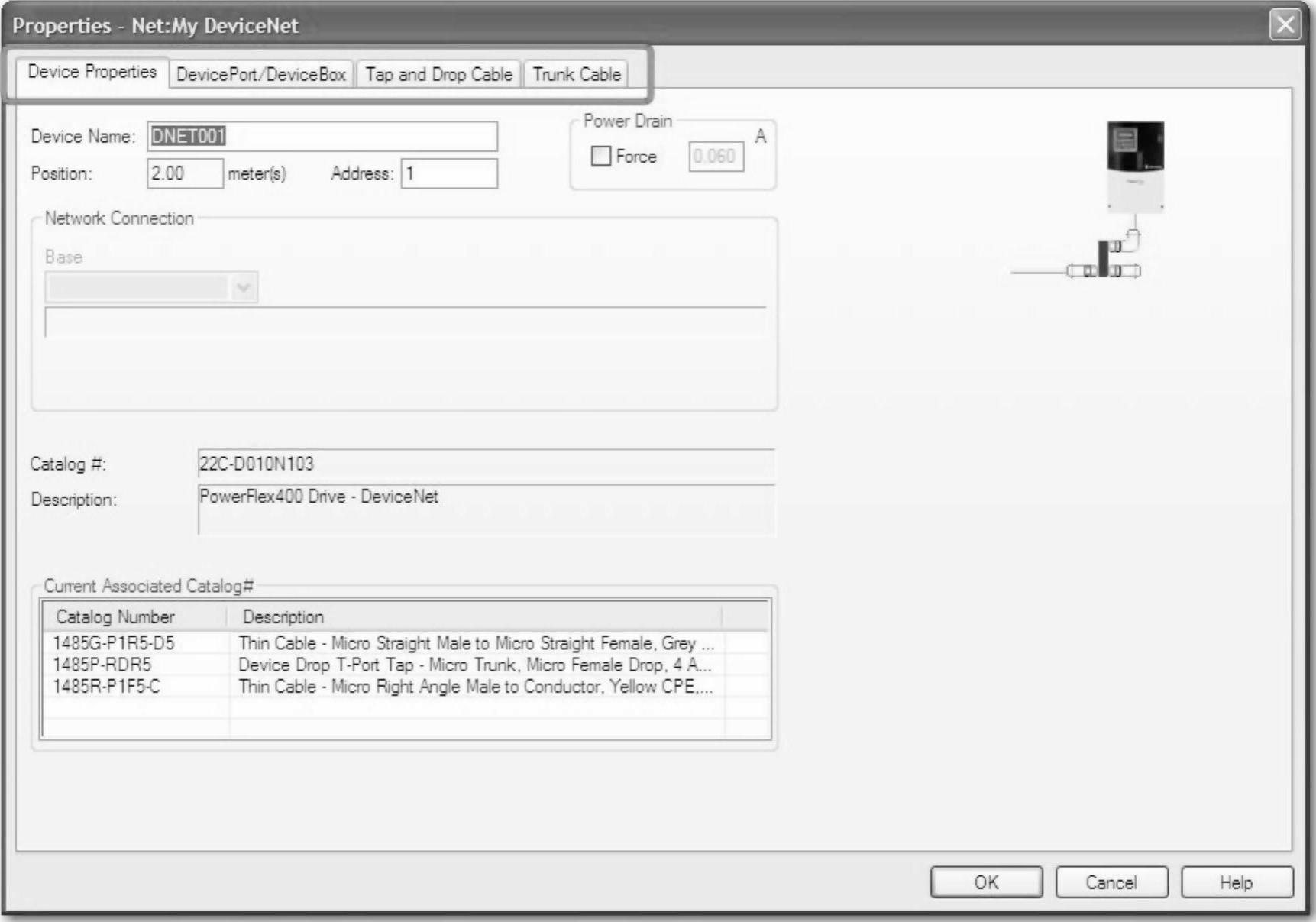Click the Catalog Number column header
Viewport: 1316px width, 922px height.
(135, 616)
